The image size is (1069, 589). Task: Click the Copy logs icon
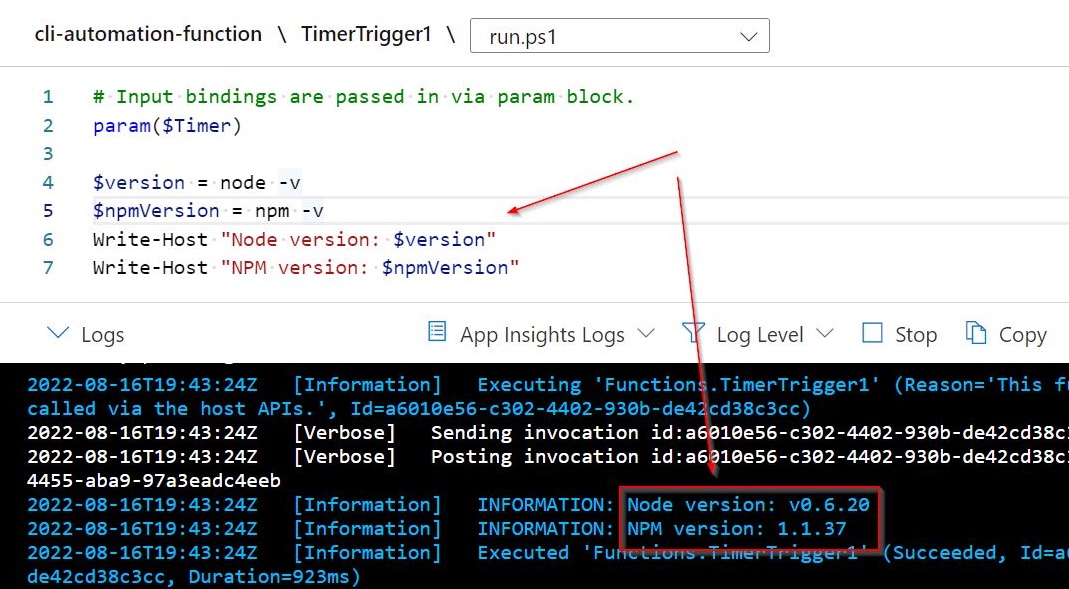(976, 333)
